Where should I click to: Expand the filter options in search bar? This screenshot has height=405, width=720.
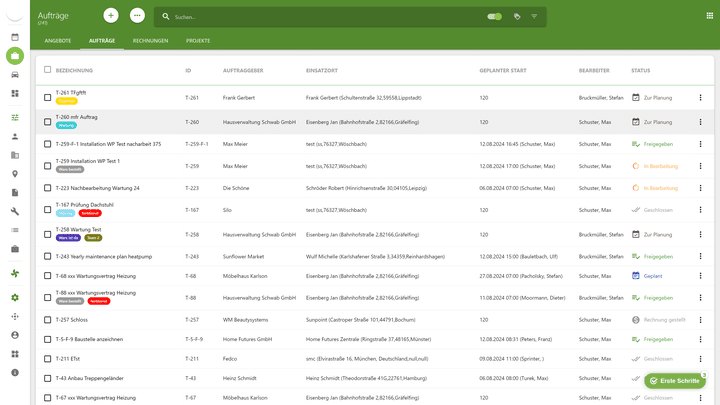[534, 17]
